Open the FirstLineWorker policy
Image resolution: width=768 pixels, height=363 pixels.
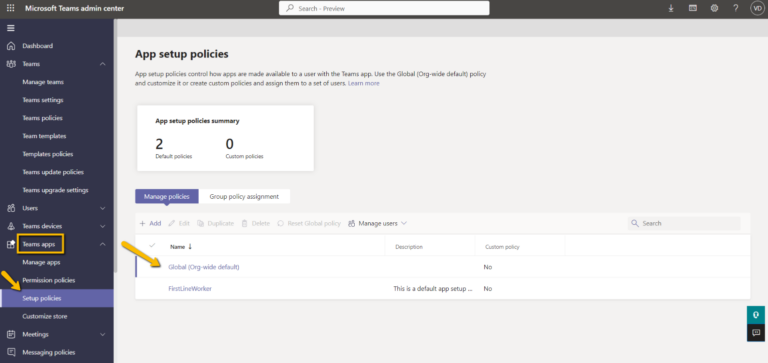[x=190, y=289]
